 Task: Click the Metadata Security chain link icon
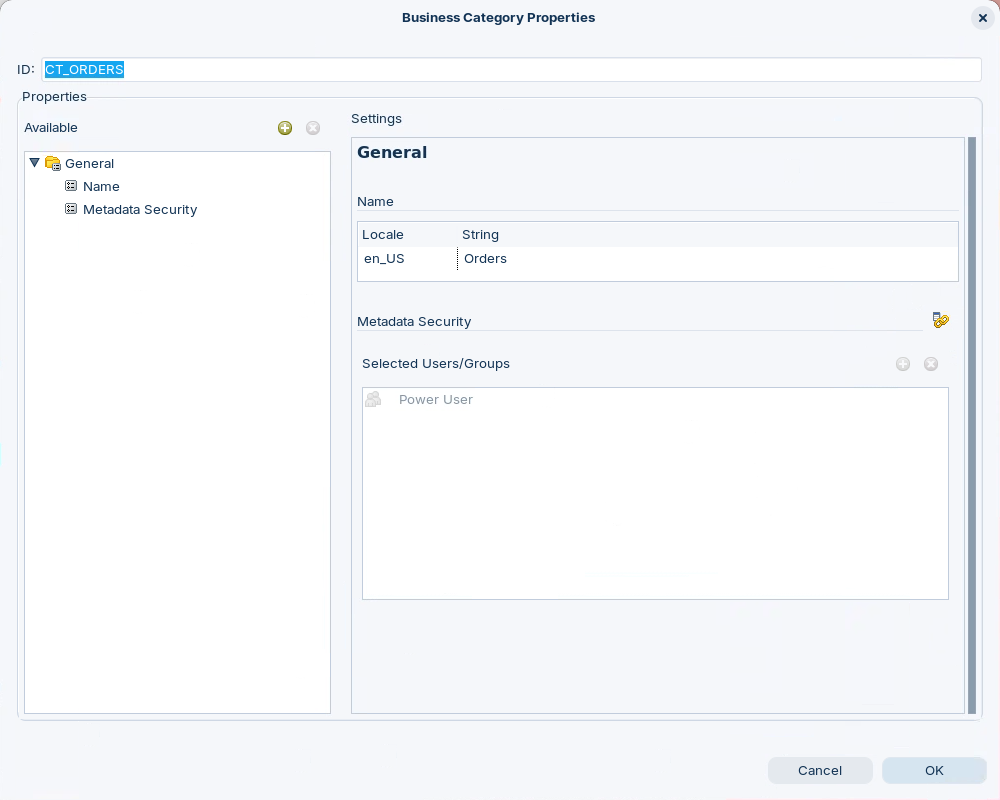pyautogui.click(x=940, y=320)
